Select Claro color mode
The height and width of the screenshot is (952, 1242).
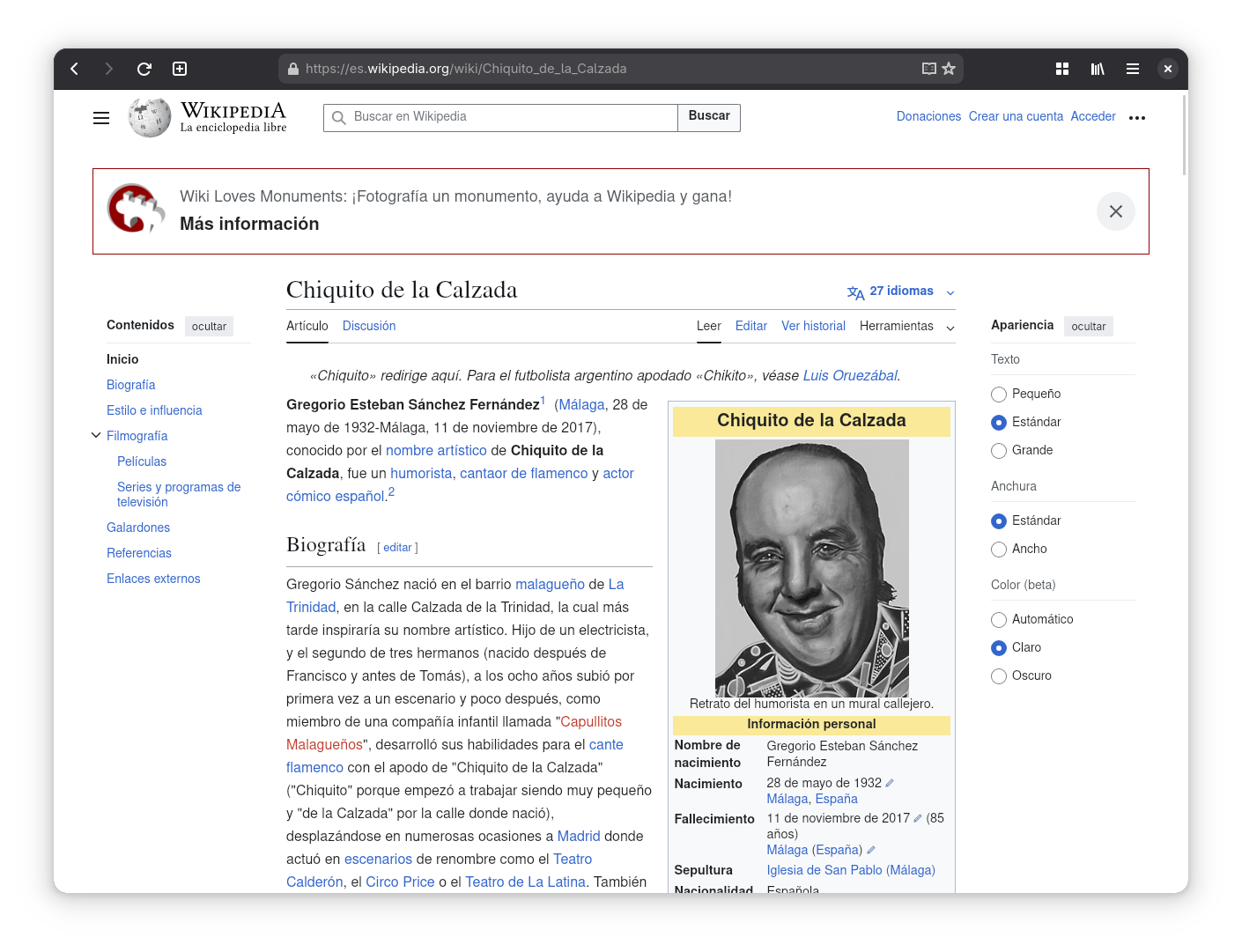(x=999, y=648)
